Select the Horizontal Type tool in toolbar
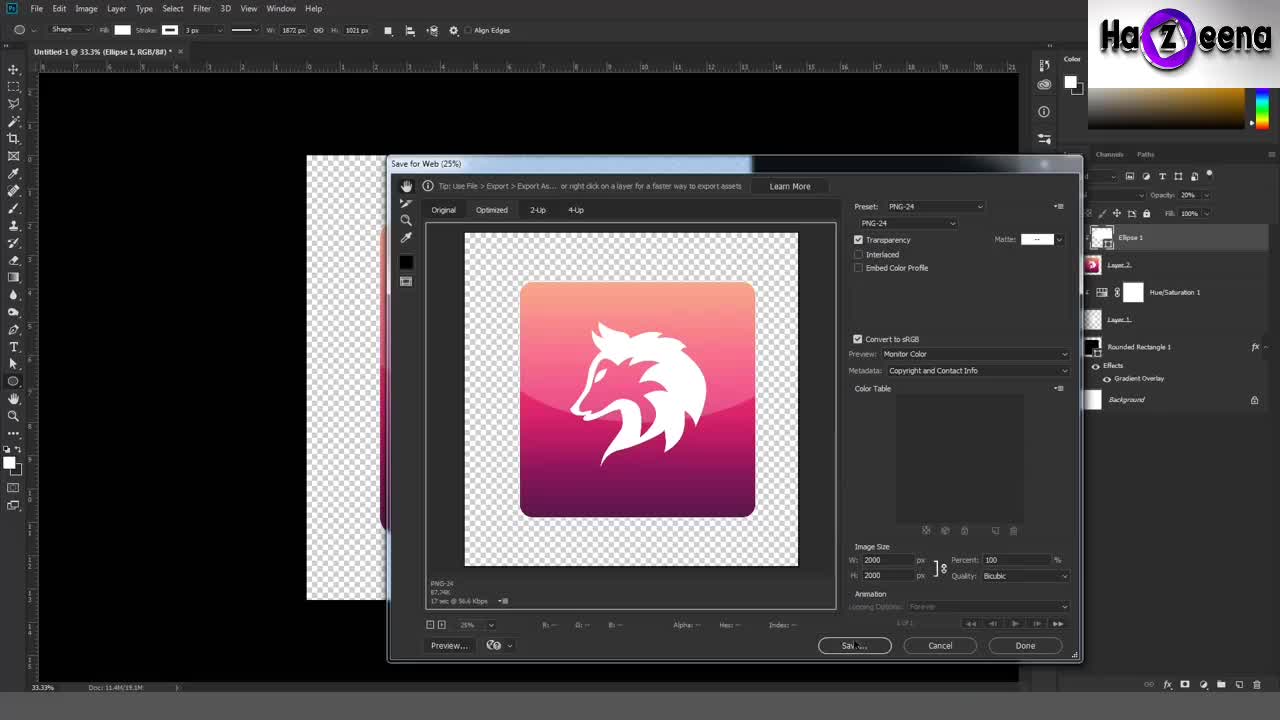The height and width of the screenshot is (720, 1280). (14, 347)
